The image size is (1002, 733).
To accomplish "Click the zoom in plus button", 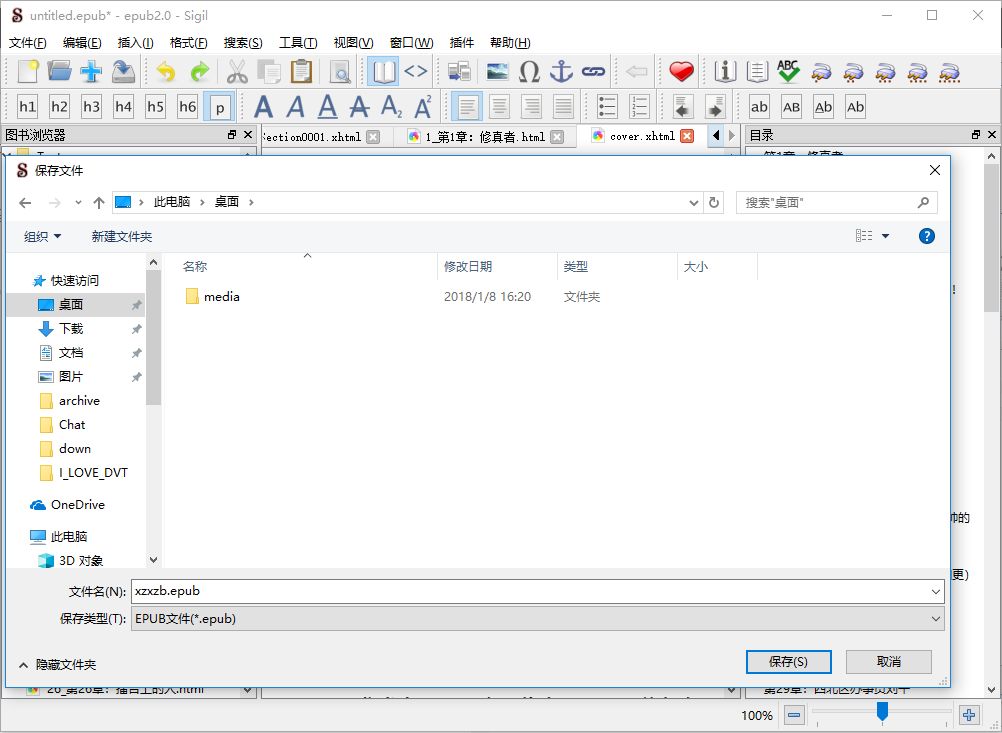I will [969, 715].
